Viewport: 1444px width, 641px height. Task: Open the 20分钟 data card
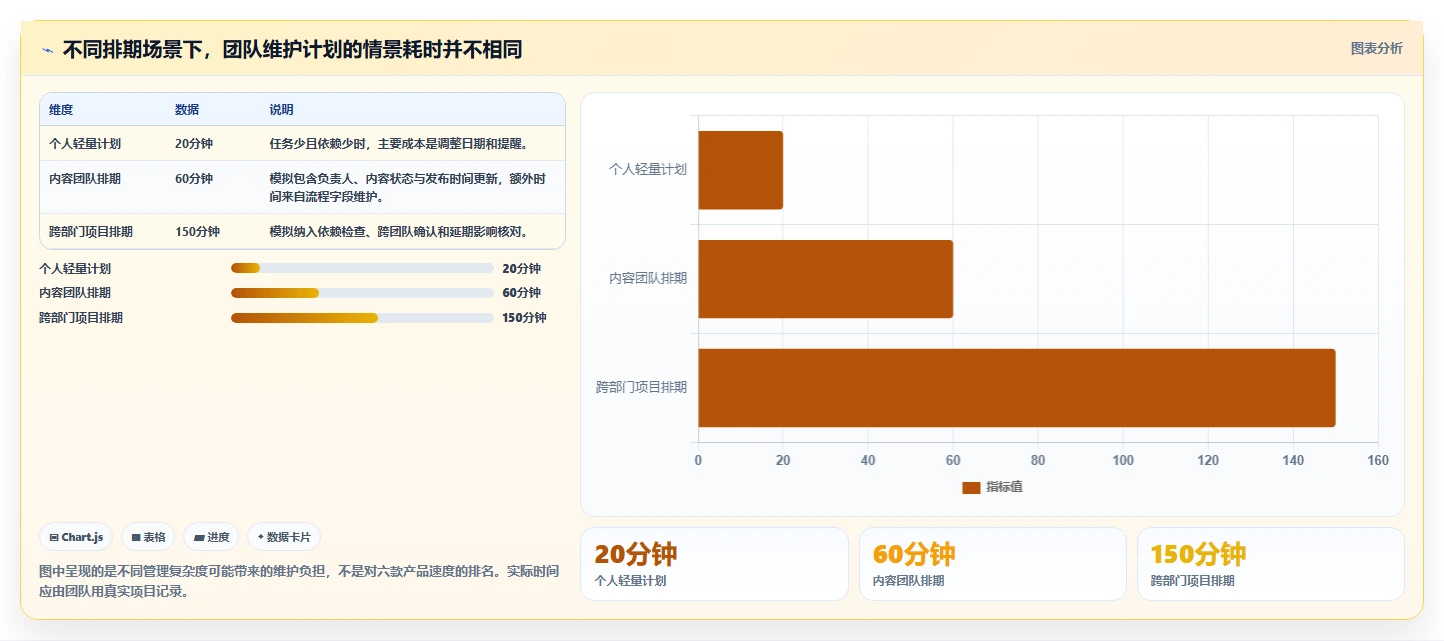pos(714,564)
